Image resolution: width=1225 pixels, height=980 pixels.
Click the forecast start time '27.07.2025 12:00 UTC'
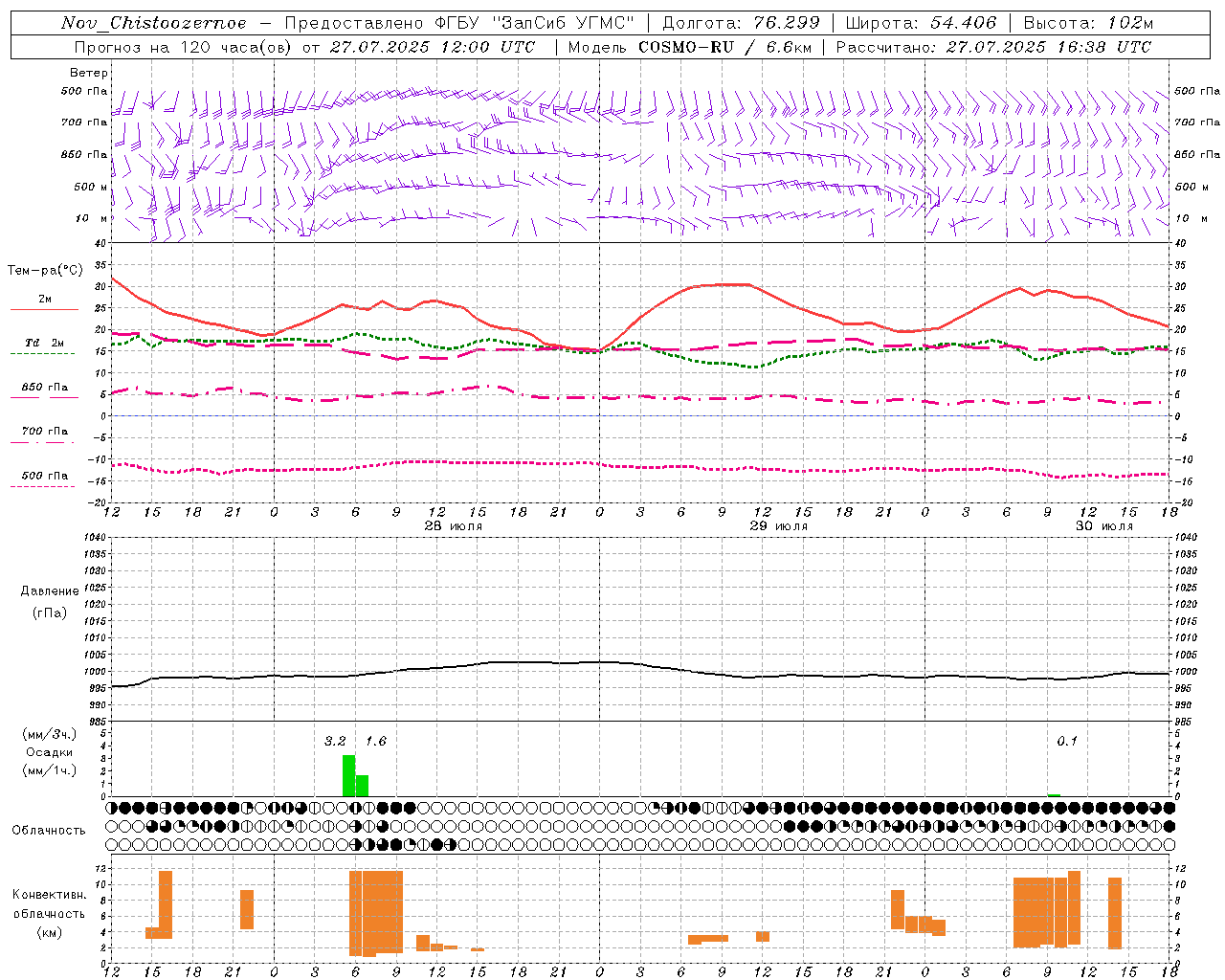coord(433,47)
